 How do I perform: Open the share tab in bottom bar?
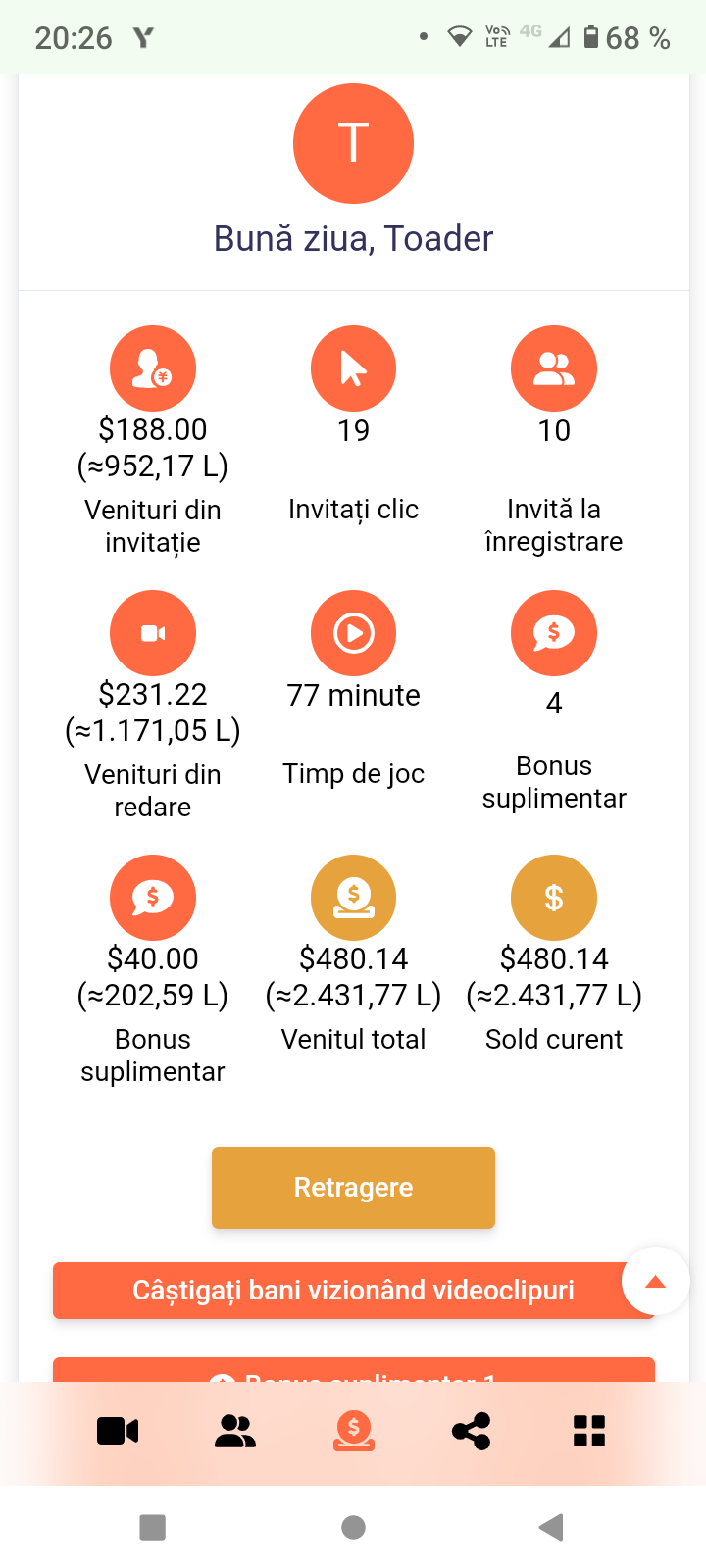click(472, 1432)
